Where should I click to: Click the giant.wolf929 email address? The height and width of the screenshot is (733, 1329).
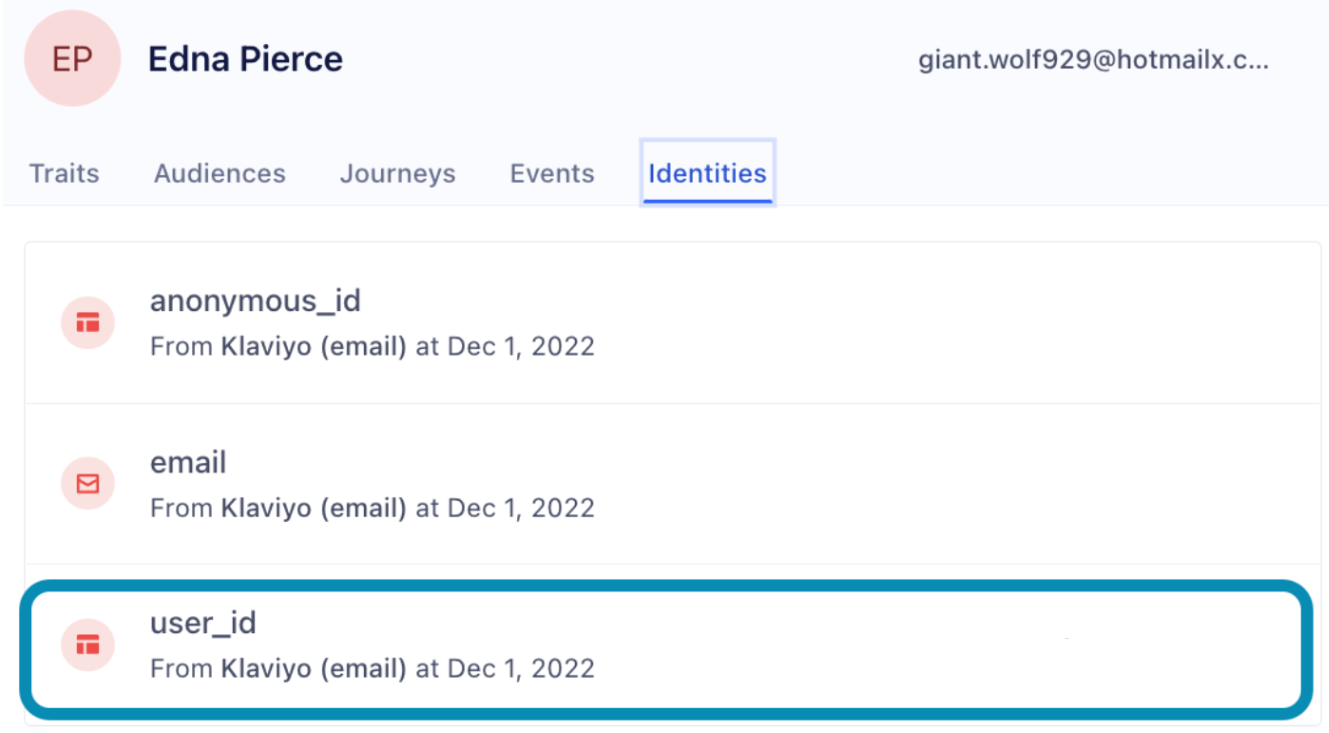pos(1093,60)
